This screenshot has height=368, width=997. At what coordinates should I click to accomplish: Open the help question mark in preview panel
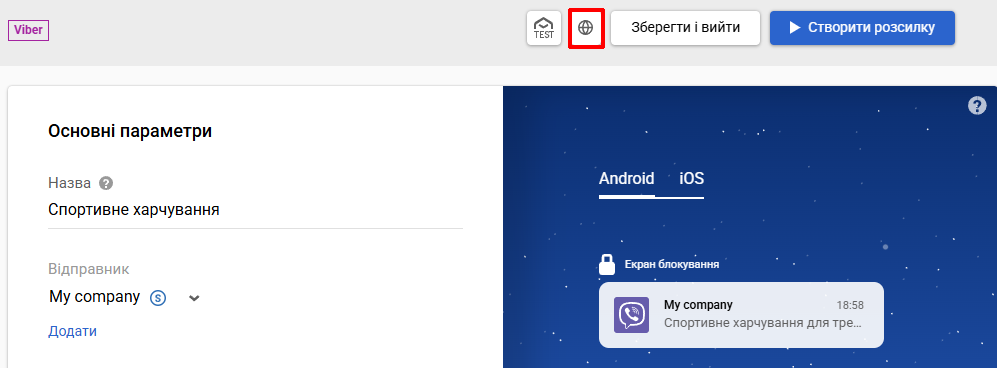[x=977, y=106]
